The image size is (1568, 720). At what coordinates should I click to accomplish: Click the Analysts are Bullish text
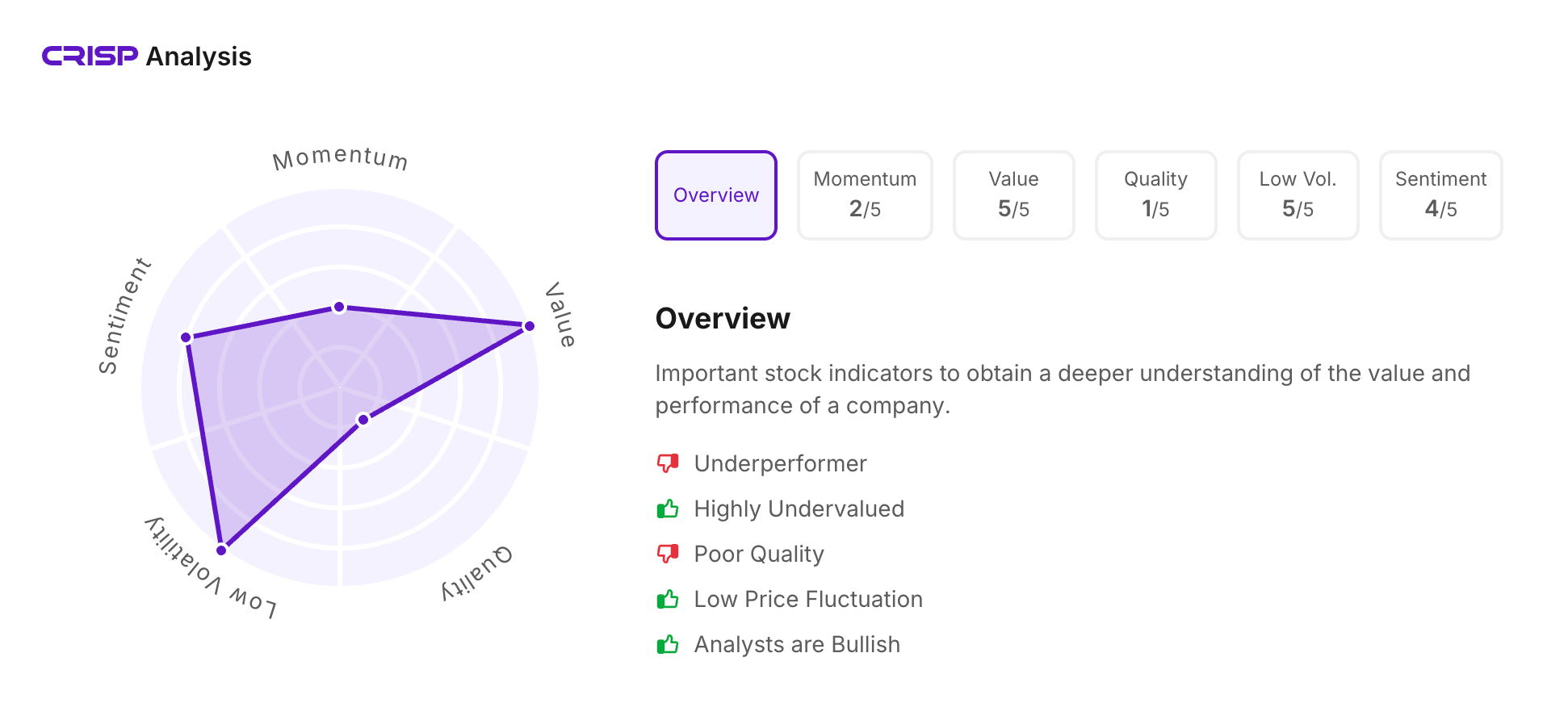[797, 644]
